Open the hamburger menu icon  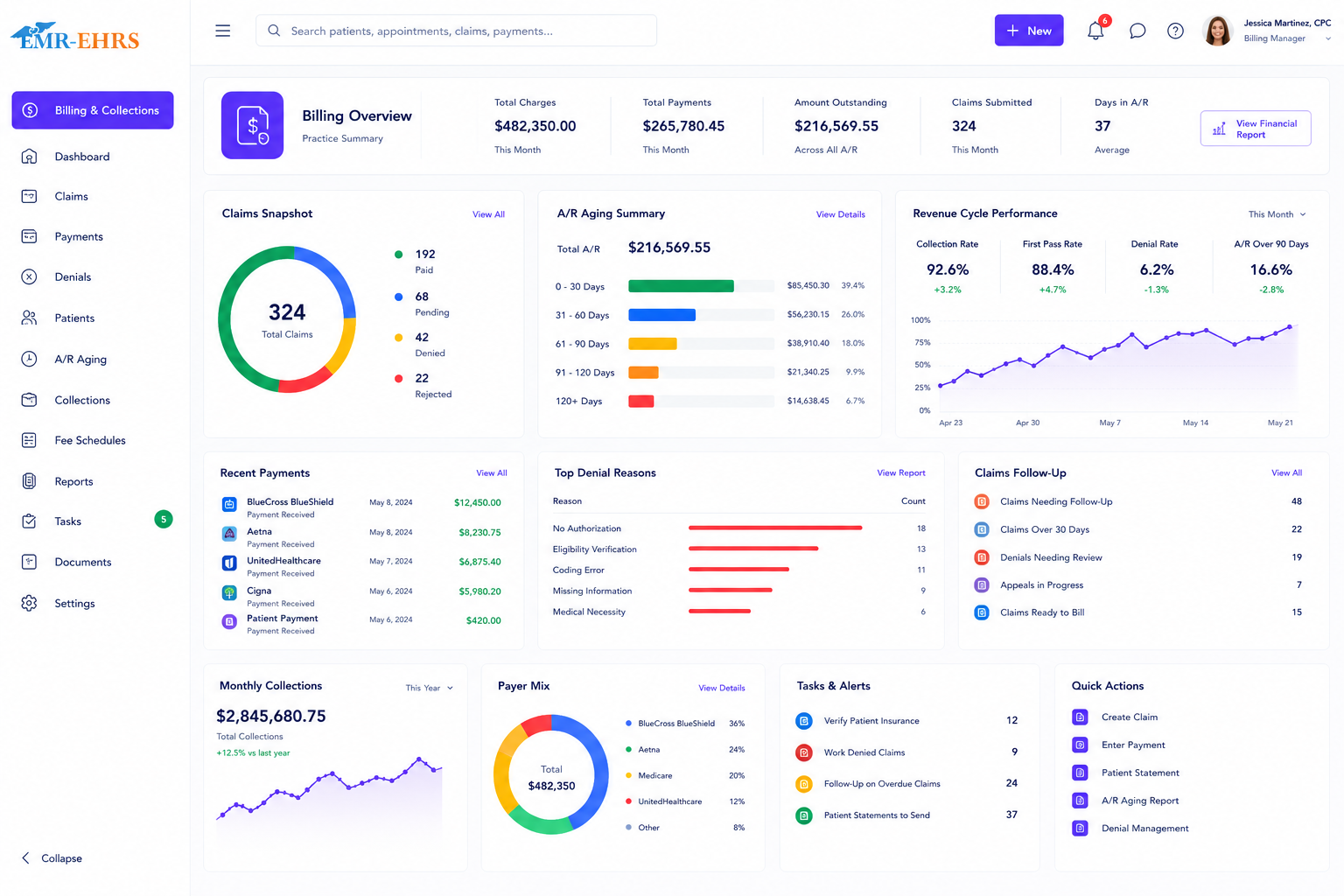coord(223,31)
